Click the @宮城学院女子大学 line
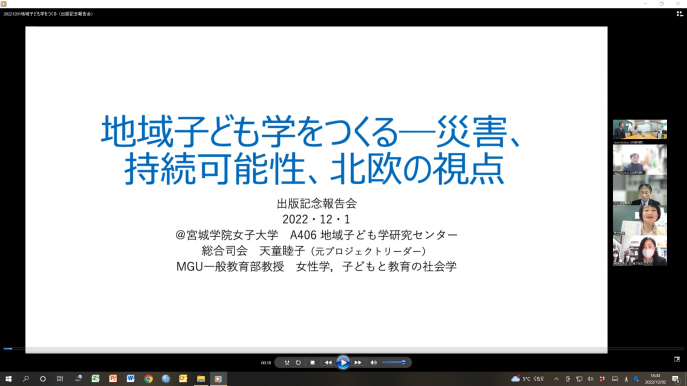 click(x=316, y=235)
